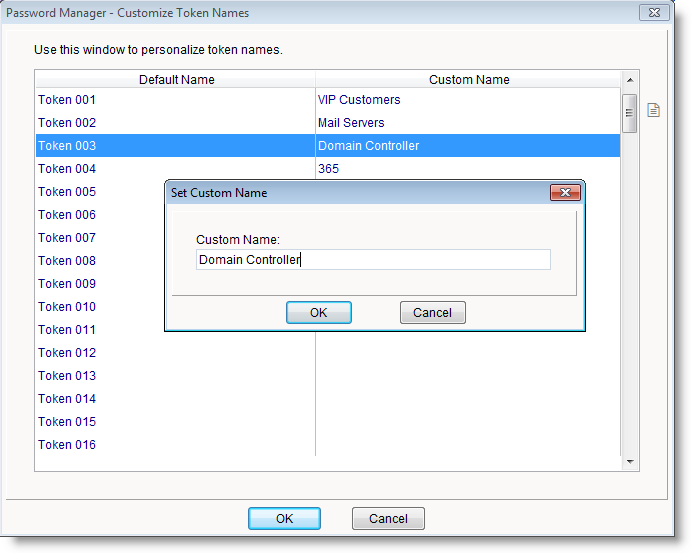Select Token 016 in the list
691x553 pixels.
(x=67, y=445)
